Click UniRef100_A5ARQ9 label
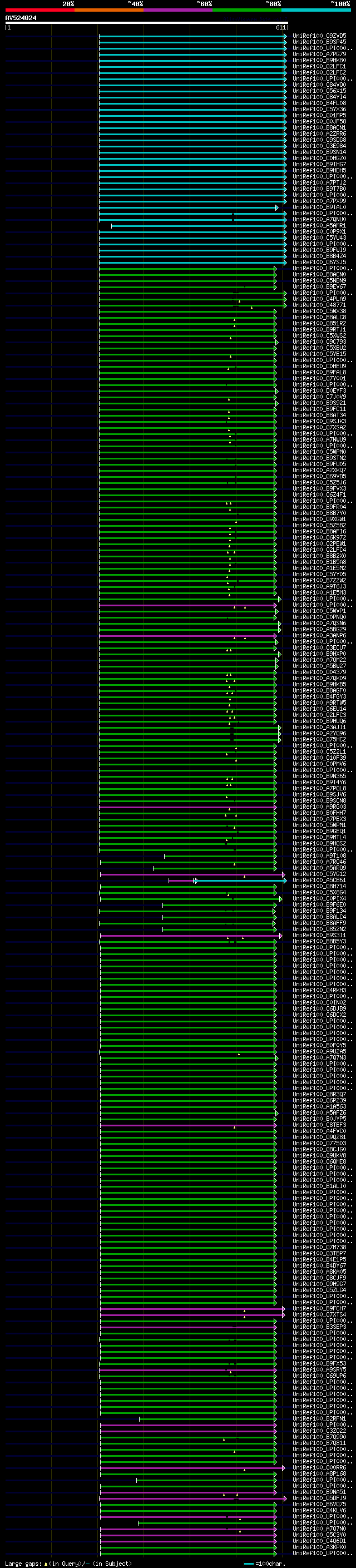The height and width of the screenshot is (1568, 356). point(319,868)
